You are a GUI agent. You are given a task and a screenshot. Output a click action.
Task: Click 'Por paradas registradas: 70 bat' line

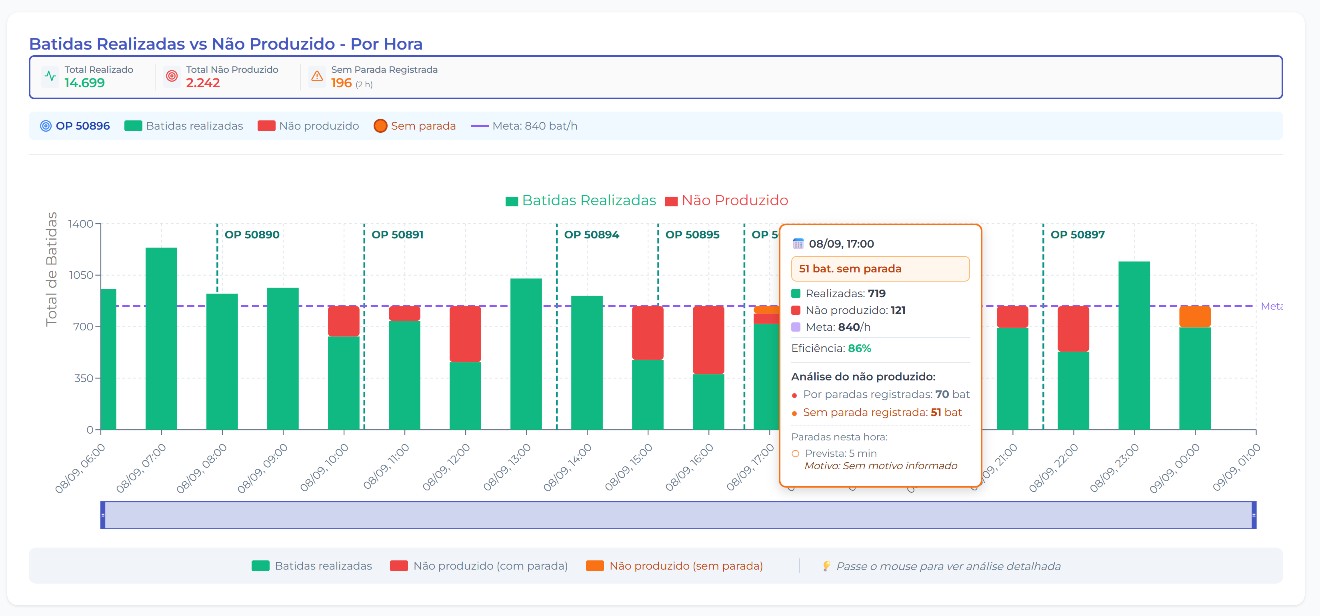(880, 394)
